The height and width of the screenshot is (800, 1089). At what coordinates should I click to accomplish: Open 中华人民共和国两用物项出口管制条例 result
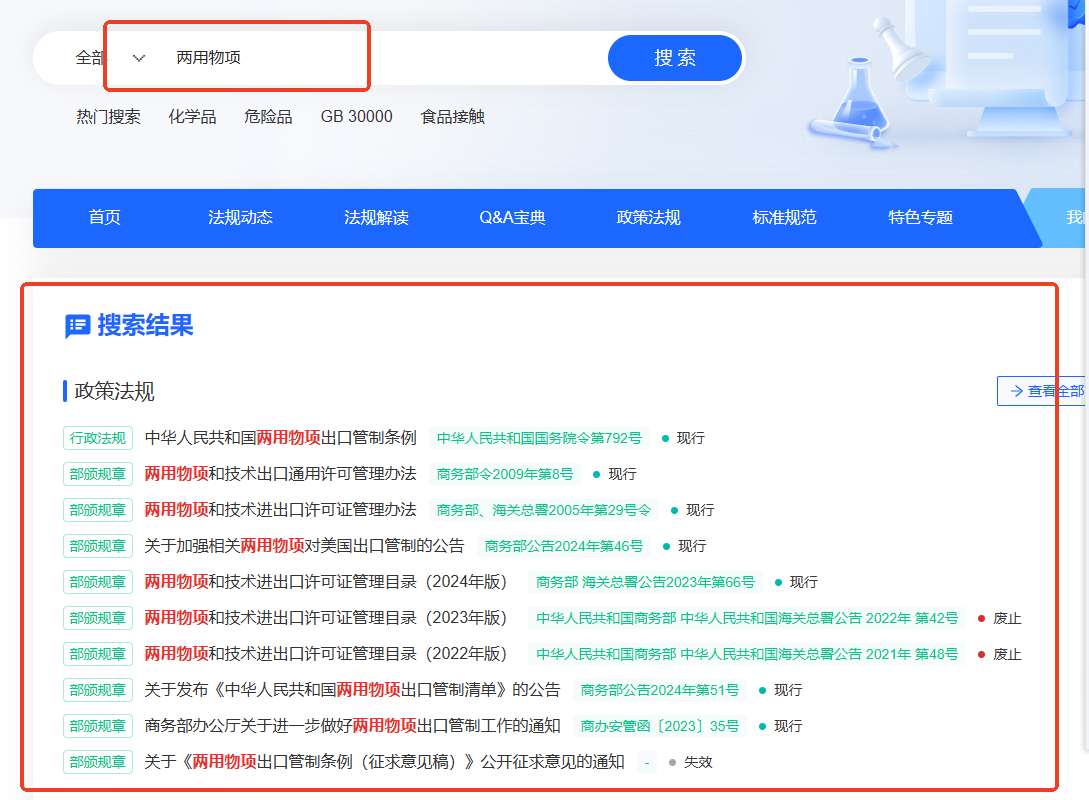pyautogui.click(x=280, y=438)
